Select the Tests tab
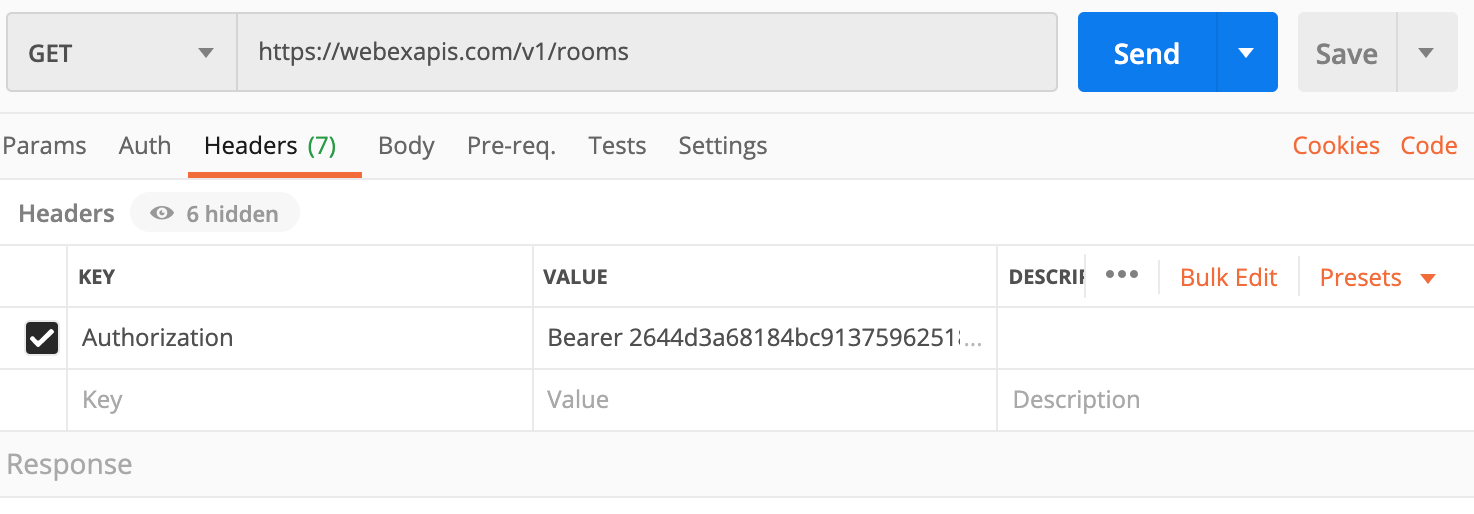The height and width of the screenshot is (514, 1474). (617, 146)
